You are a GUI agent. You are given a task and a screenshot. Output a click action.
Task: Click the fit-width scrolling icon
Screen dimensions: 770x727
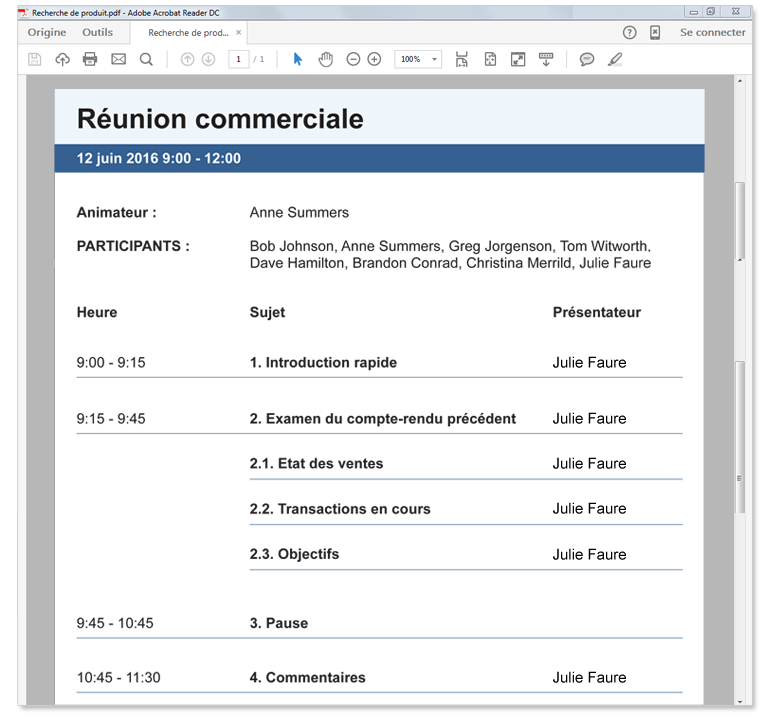tap(462, 59)
